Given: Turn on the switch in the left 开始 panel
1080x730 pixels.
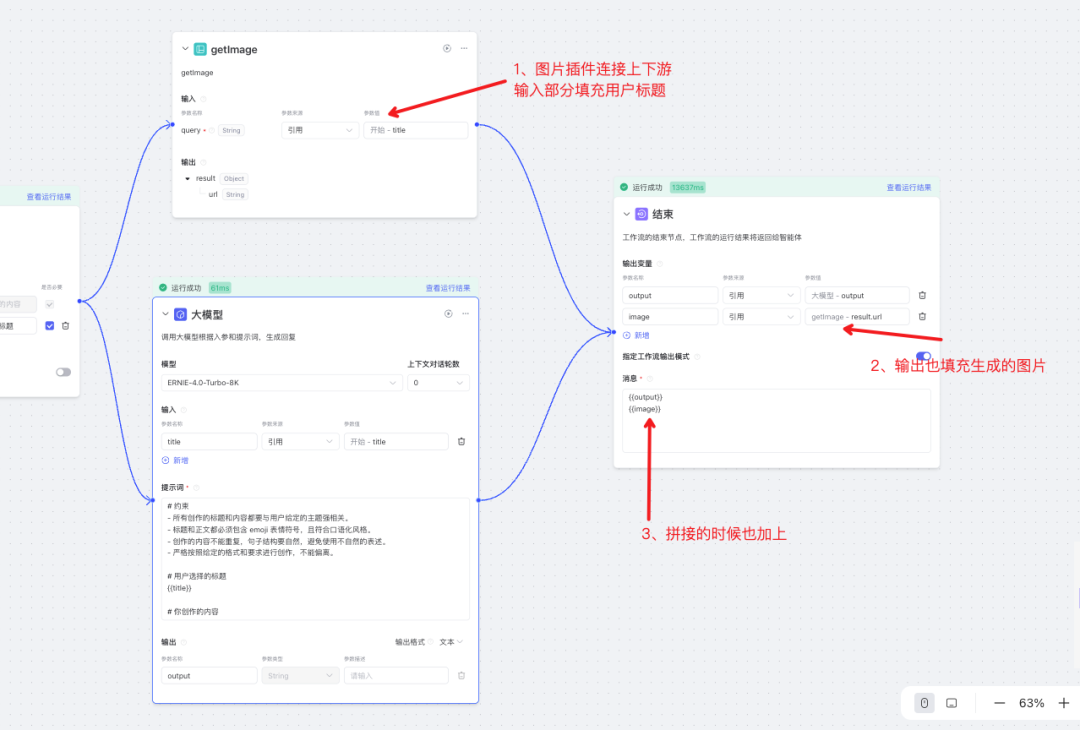Looking at the screenshot, I should (x=64, y=372).
